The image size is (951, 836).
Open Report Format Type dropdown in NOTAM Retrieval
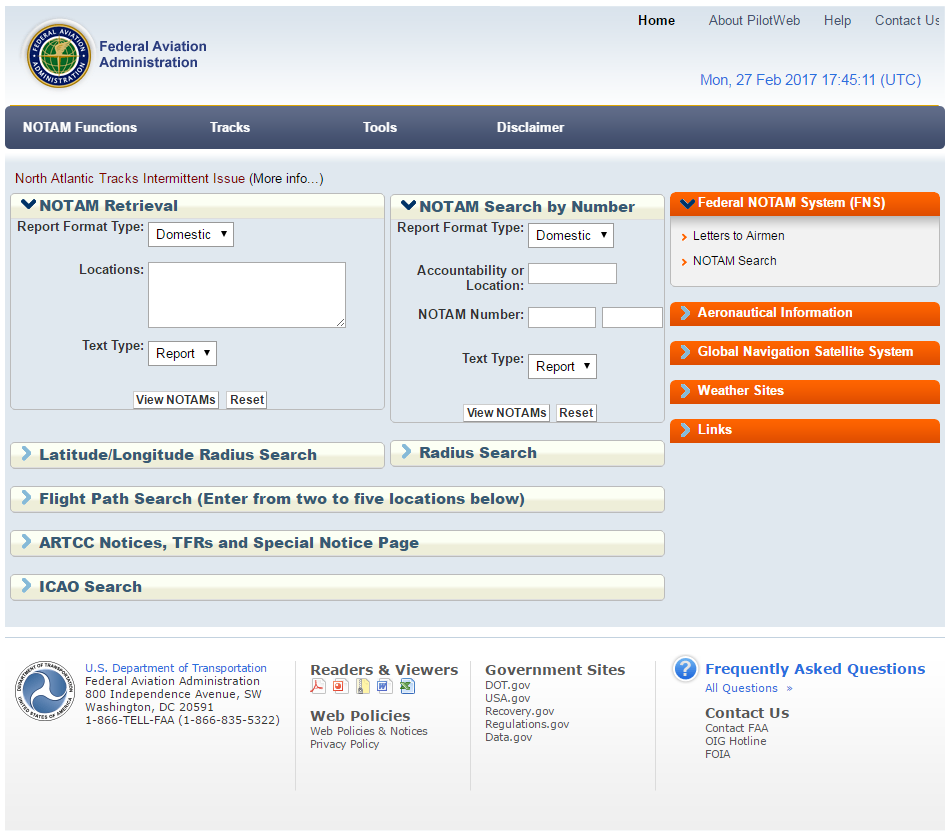(191, 234)
